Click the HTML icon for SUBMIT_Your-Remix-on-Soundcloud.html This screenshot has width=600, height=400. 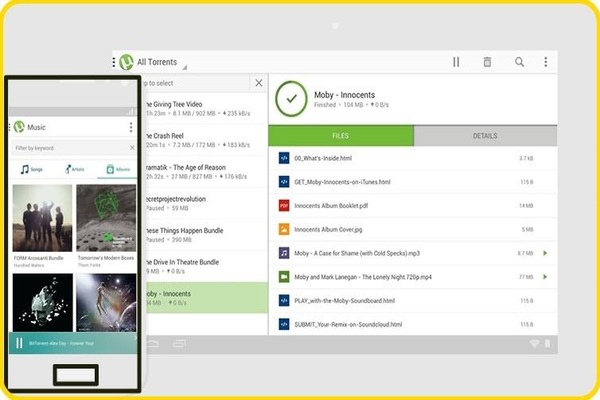click(x=284, y=324)
